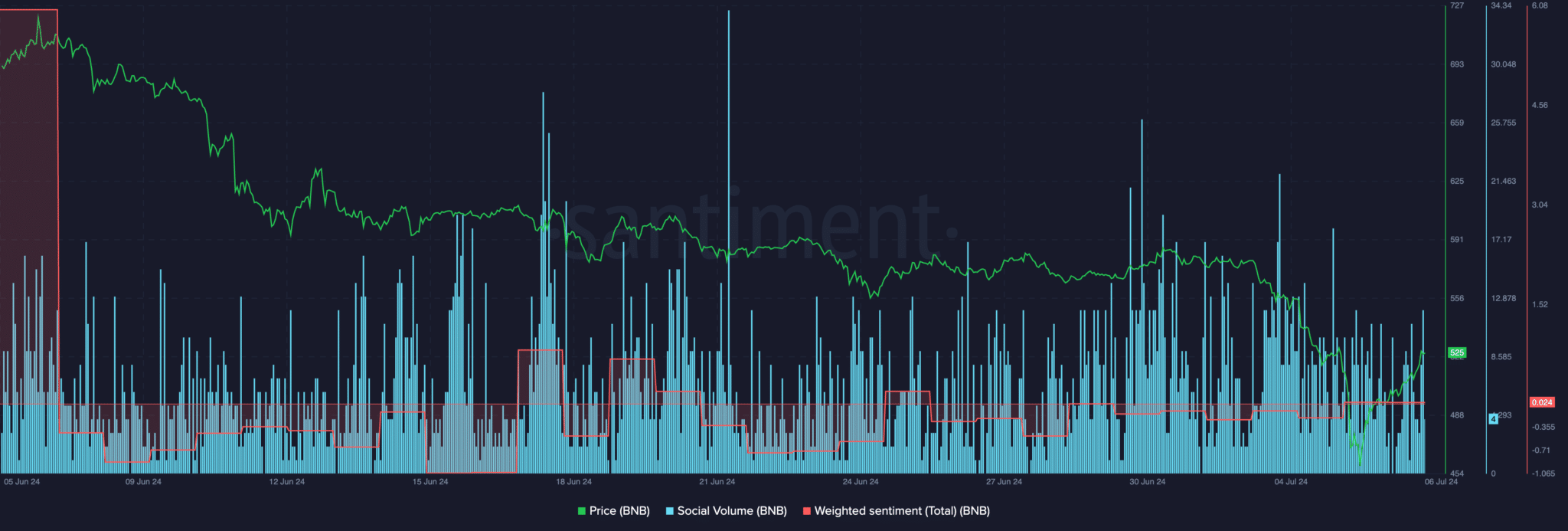Click the 727 top price axis value

(x=1456, y=6)
